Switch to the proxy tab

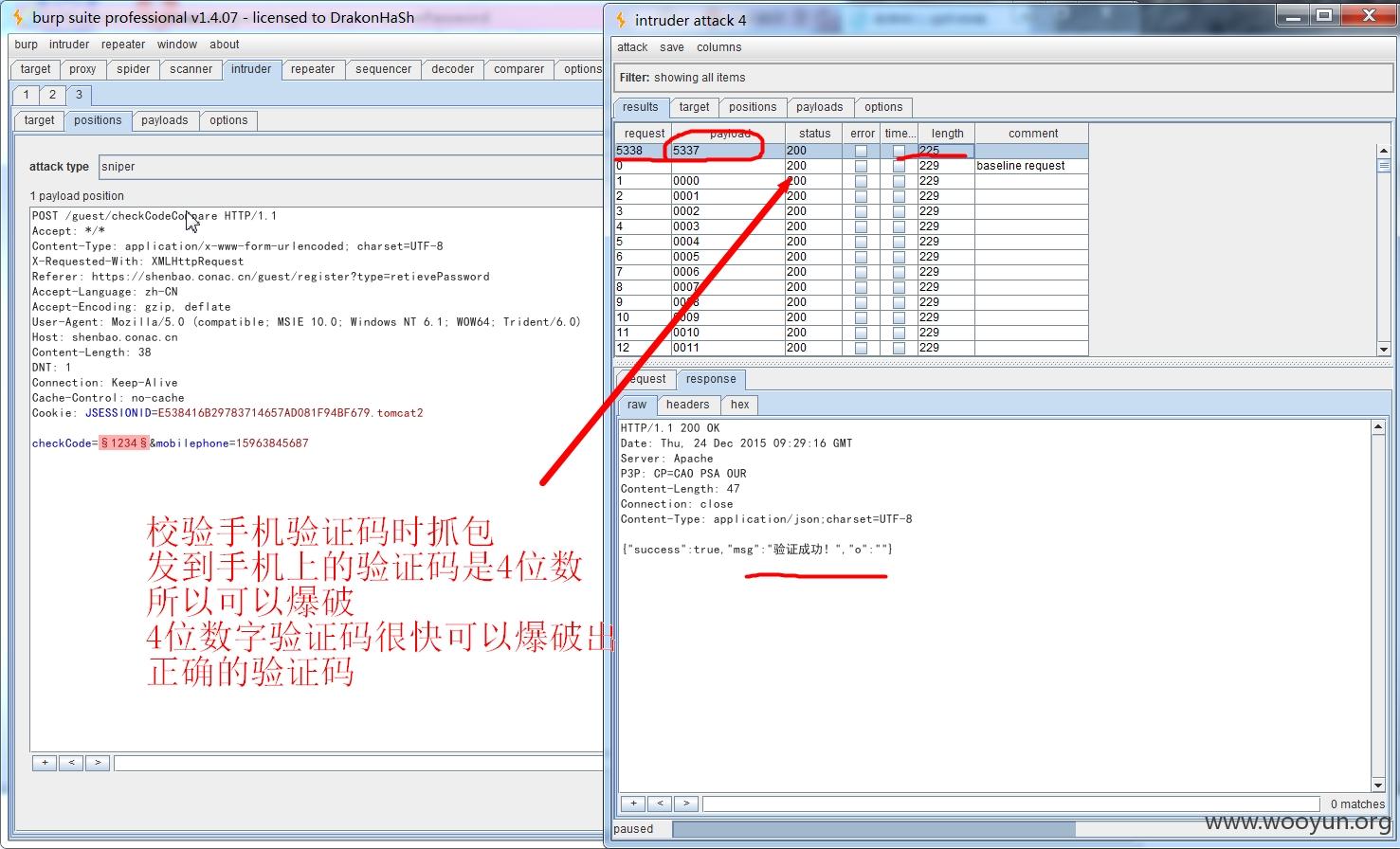(x=82, y=69)
